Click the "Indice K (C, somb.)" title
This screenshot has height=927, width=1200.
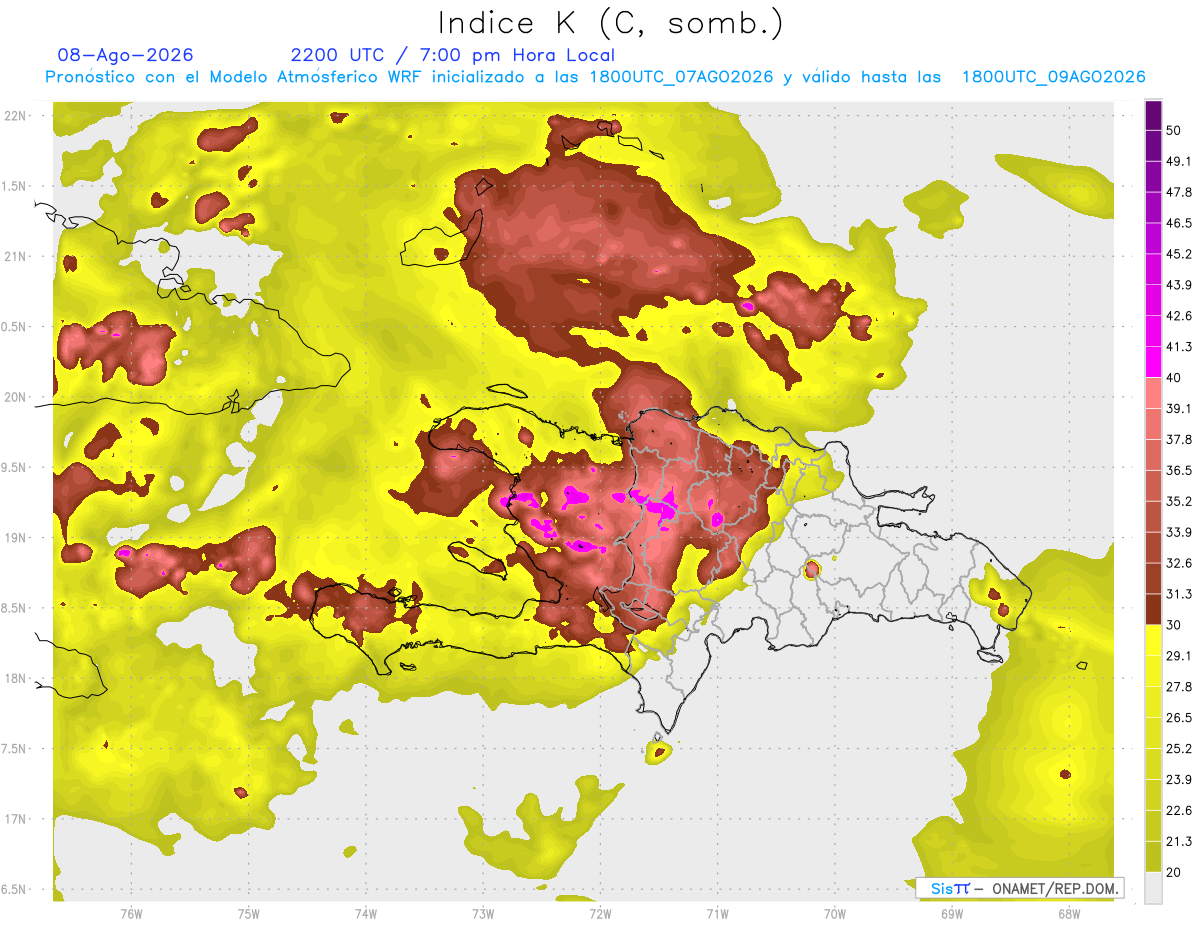(610, 23)
